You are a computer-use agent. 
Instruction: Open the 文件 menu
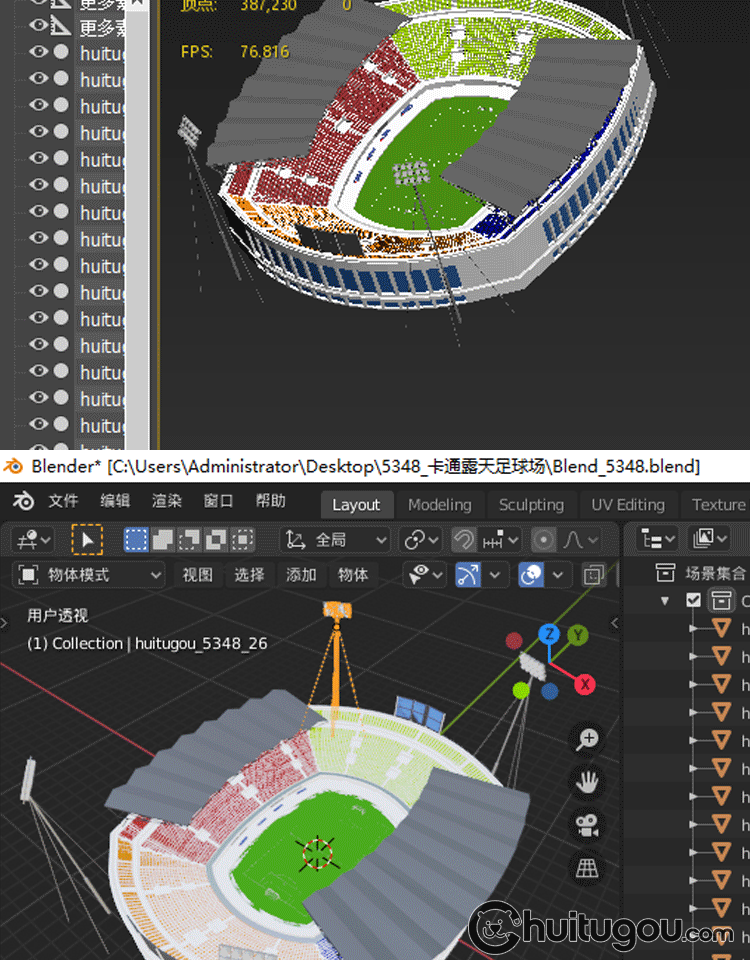tap(63, 502)
